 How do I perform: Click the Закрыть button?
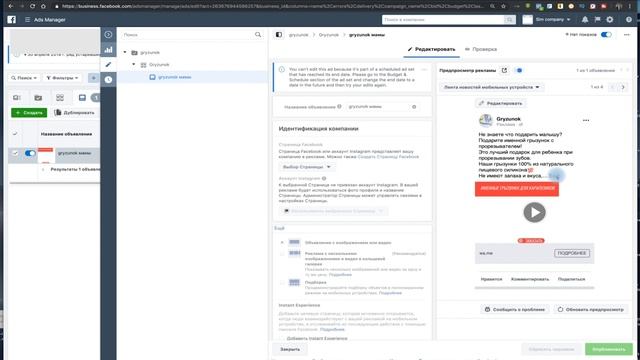pos(290,349)
